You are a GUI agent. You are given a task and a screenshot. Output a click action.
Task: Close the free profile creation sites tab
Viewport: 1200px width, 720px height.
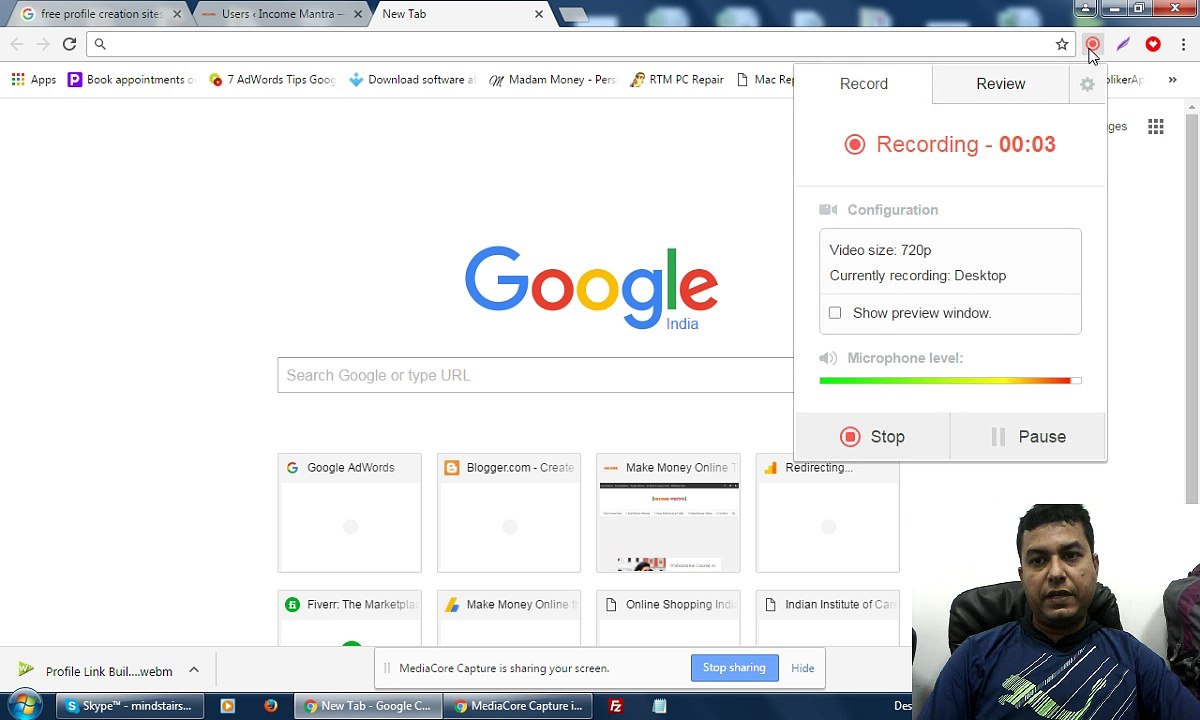[x=177, y=14]
